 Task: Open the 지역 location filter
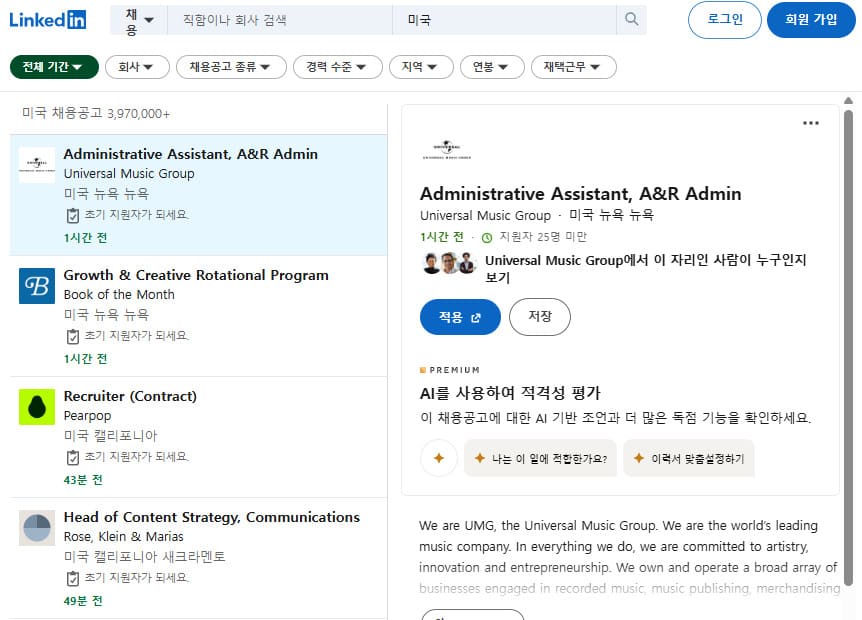pyautogui.click(x=421, y=67)
